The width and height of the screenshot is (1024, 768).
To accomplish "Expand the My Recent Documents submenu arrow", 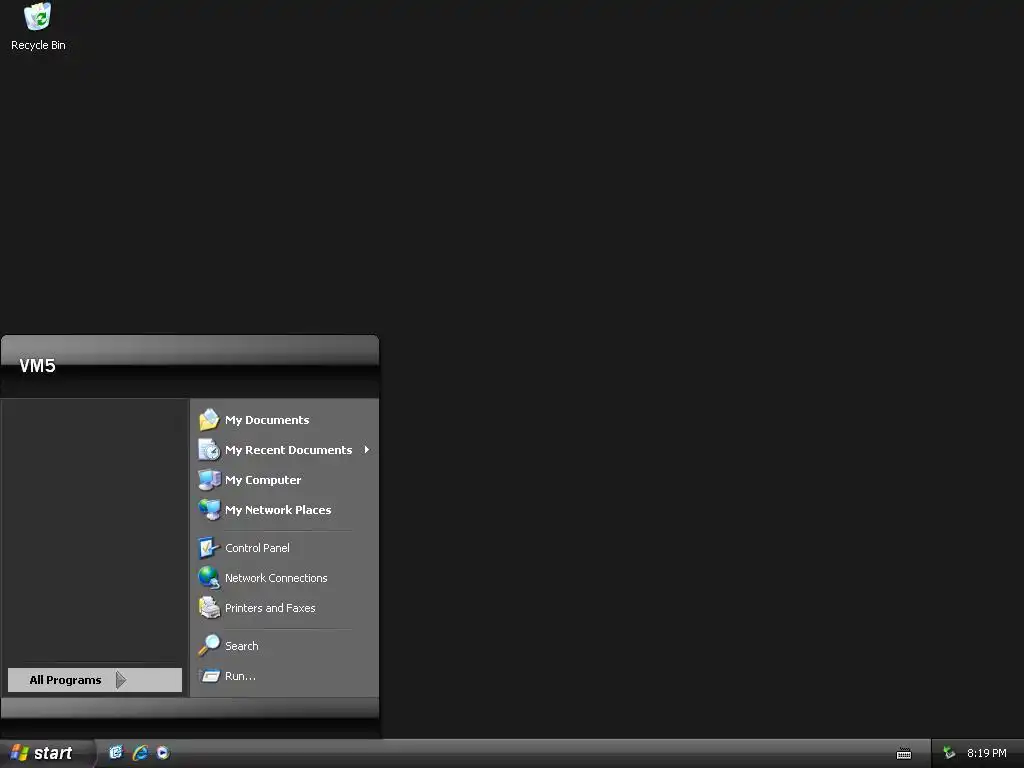I will [367, 449].
